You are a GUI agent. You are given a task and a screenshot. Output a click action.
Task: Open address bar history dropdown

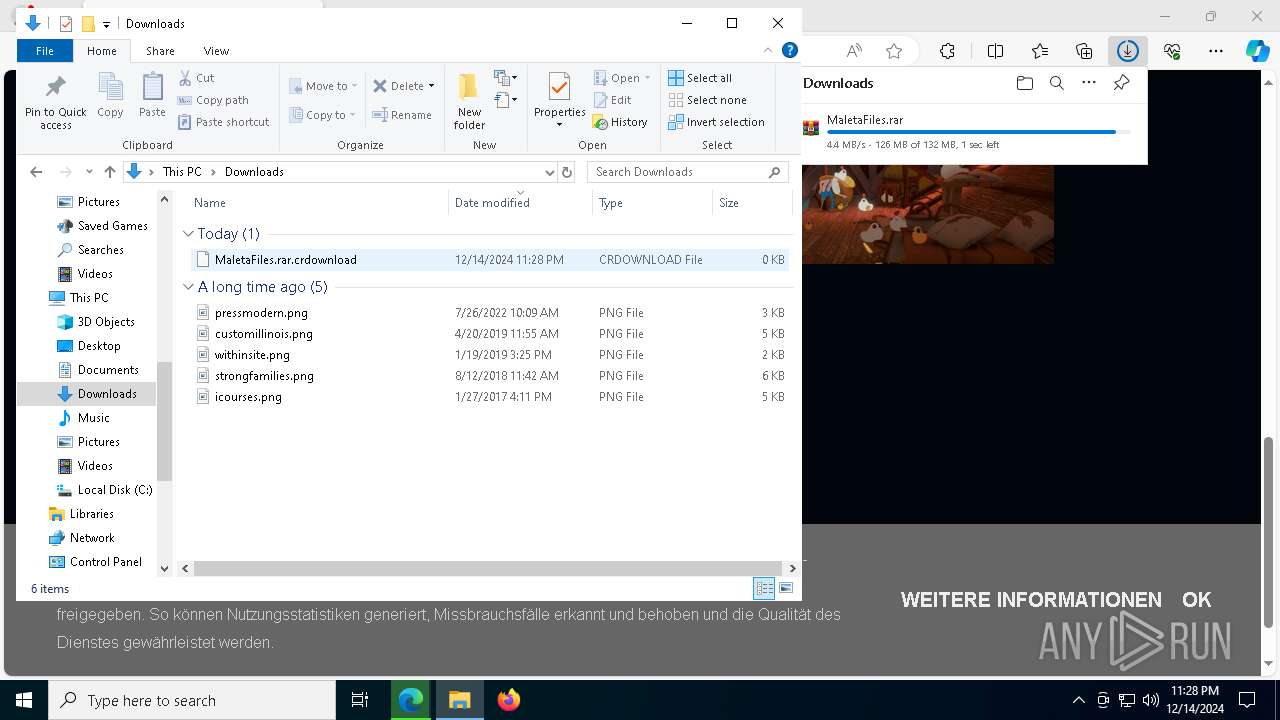pos(549,172)
